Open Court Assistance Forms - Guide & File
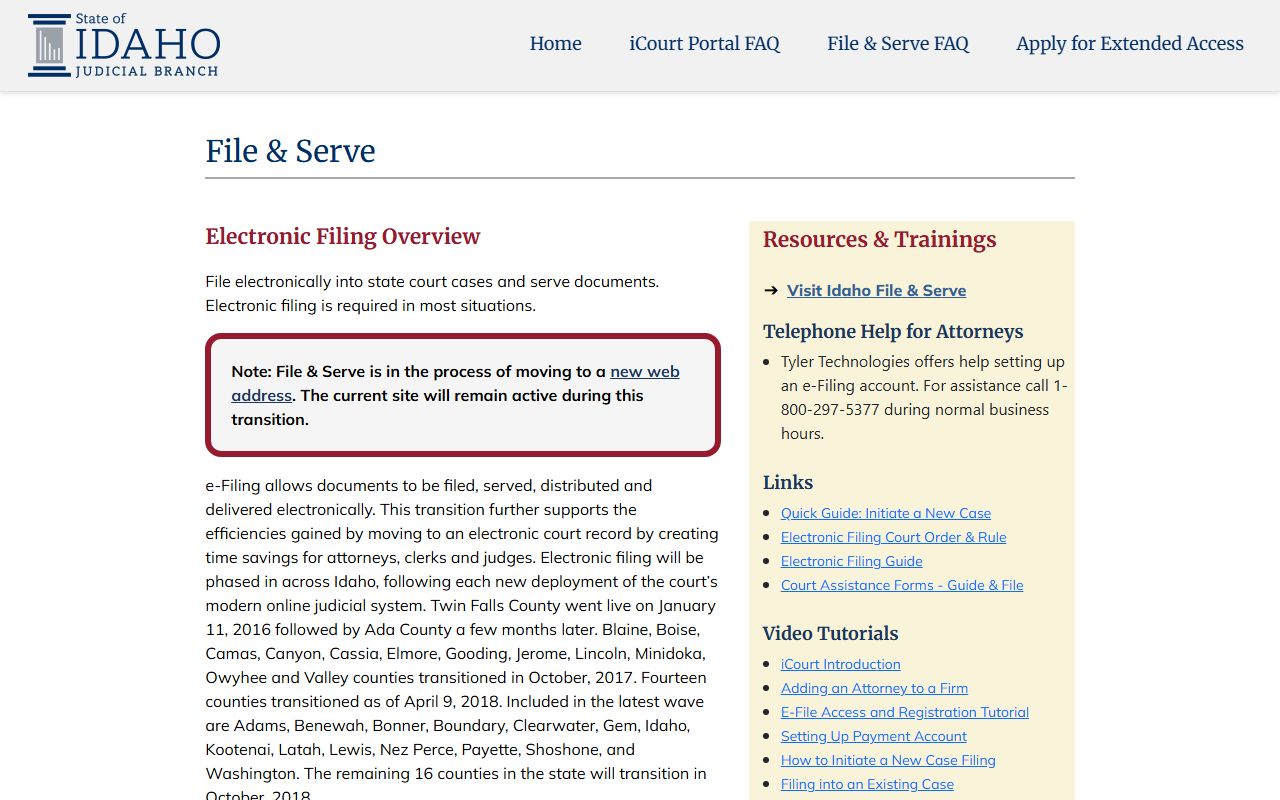The width and height of the screenshot is (1280, 800). (902, 585)
